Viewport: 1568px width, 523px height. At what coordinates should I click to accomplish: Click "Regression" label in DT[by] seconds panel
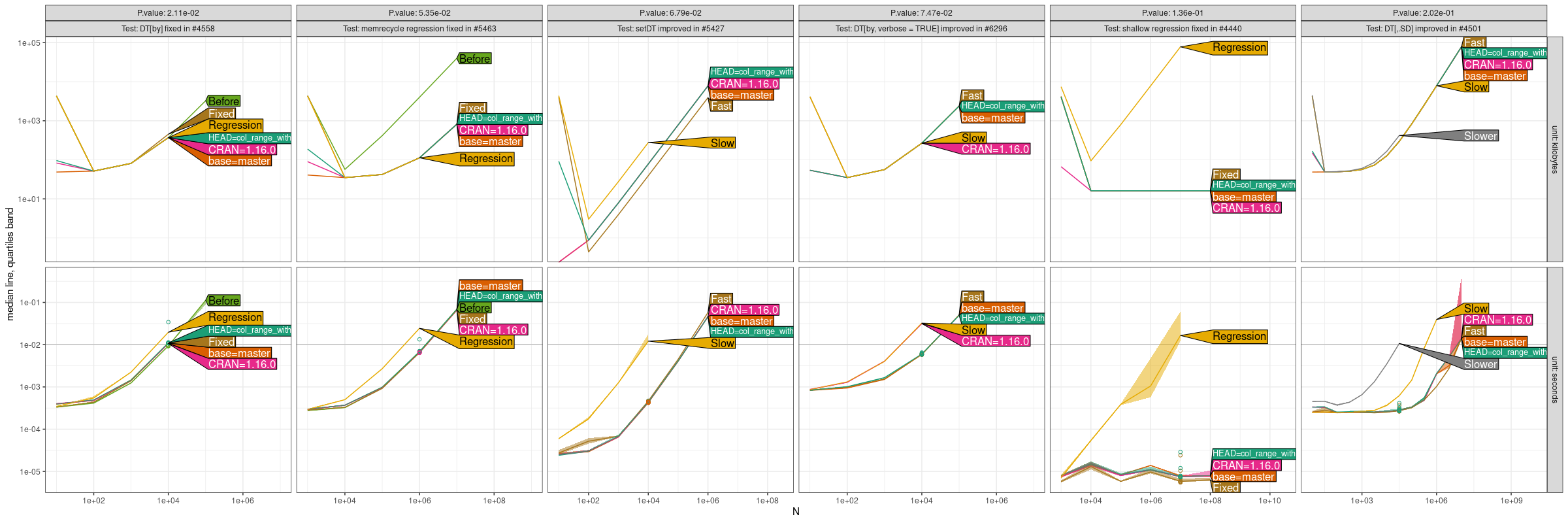coord(235,317)
